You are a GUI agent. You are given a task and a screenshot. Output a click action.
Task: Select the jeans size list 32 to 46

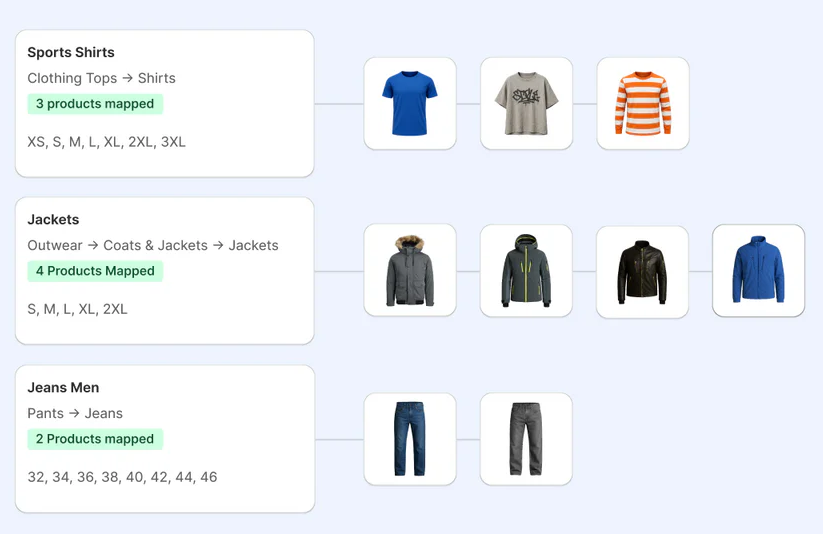coord(122,477)
